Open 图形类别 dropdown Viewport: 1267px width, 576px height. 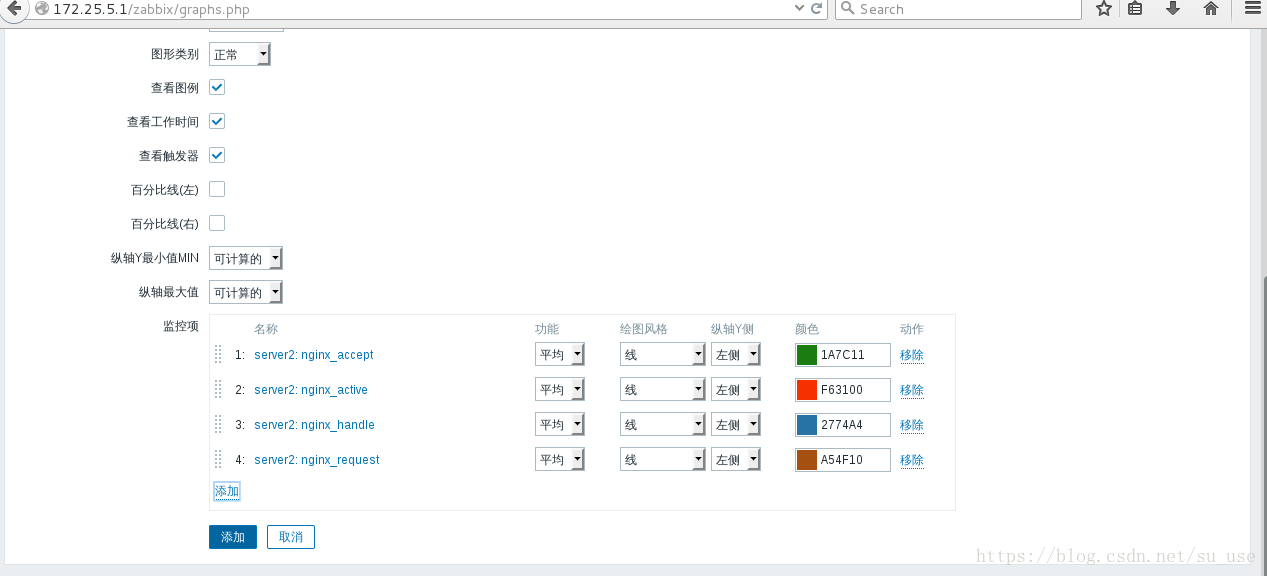[x=240, y=54]
